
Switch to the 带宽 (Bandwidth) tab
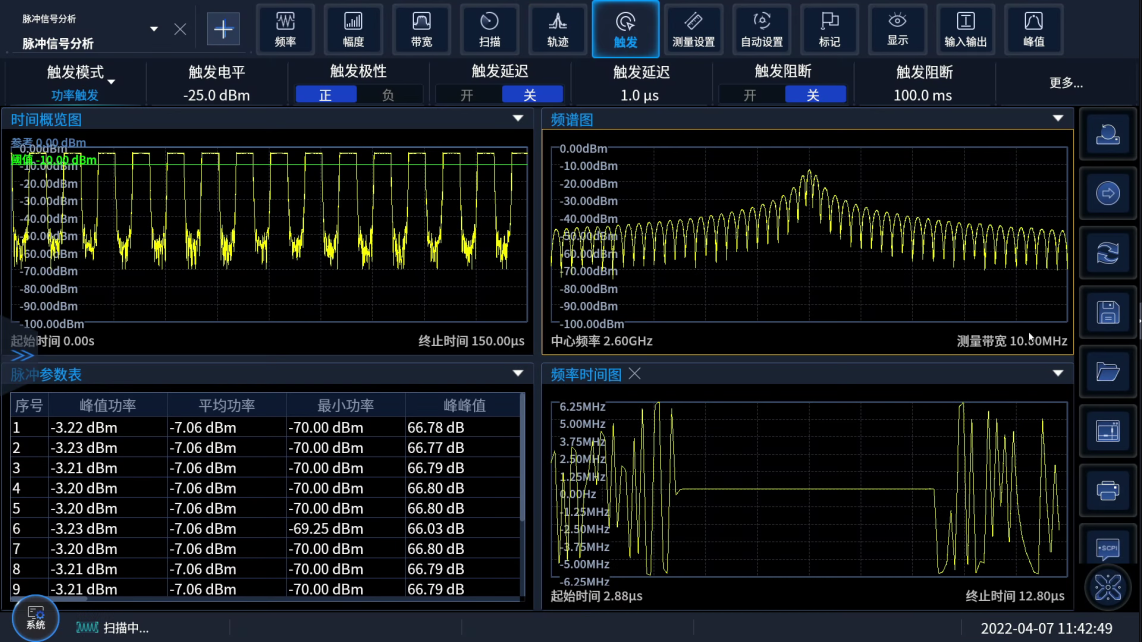coord(421,29)
